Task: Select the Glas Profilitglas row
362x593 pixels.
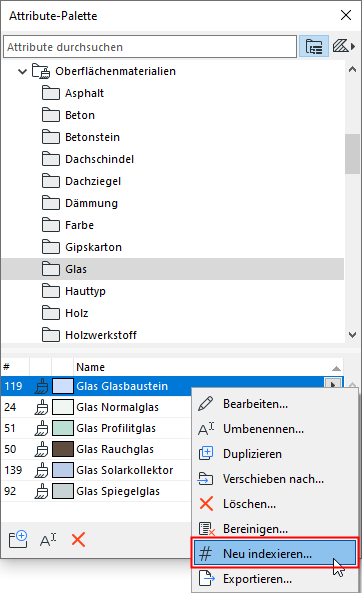Action: point(96,428)
